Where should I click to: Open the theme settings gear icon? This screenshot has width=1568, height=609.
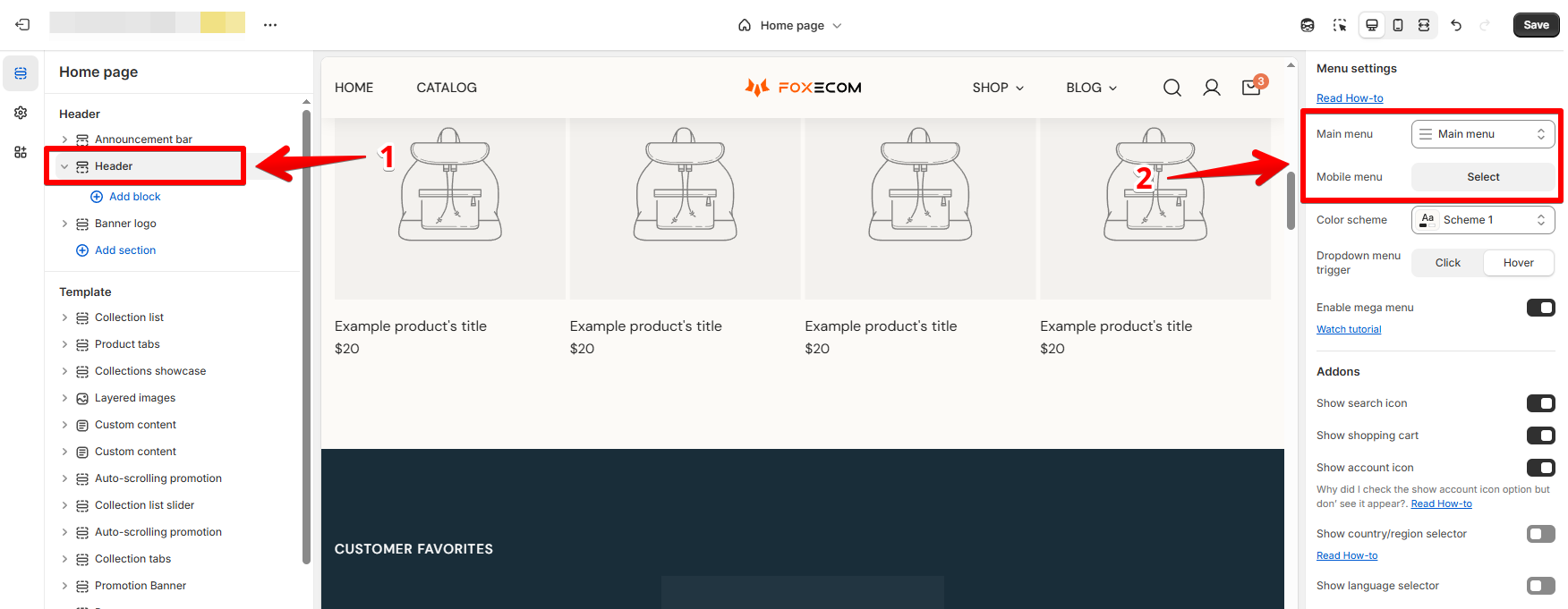pos(21,113)
